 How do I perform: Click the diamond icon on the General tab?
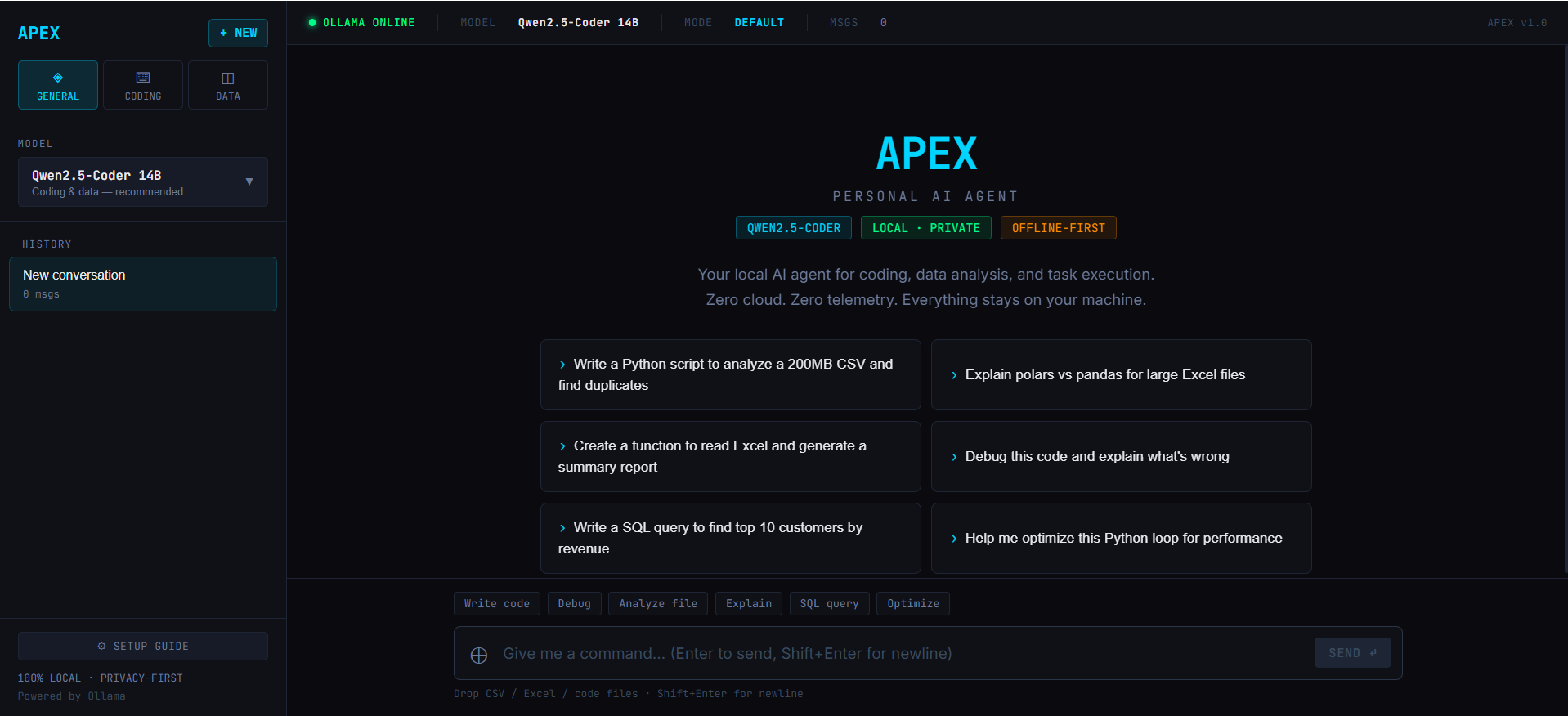57,78
